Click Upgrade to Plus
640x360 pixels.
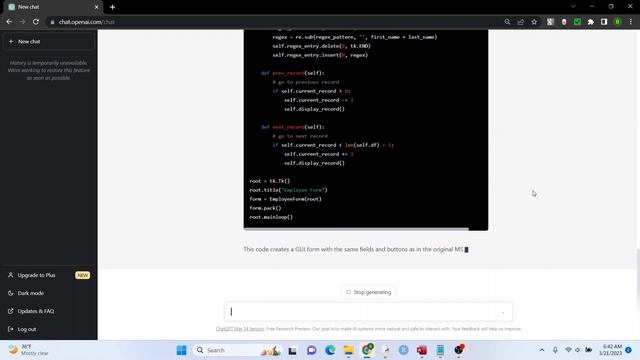click(x=49, y=275)
